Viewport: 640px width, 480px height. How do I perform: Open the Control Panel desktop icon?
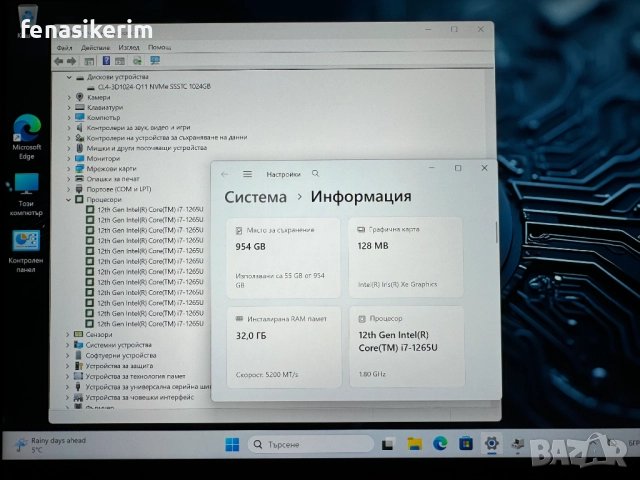(26, 246)
